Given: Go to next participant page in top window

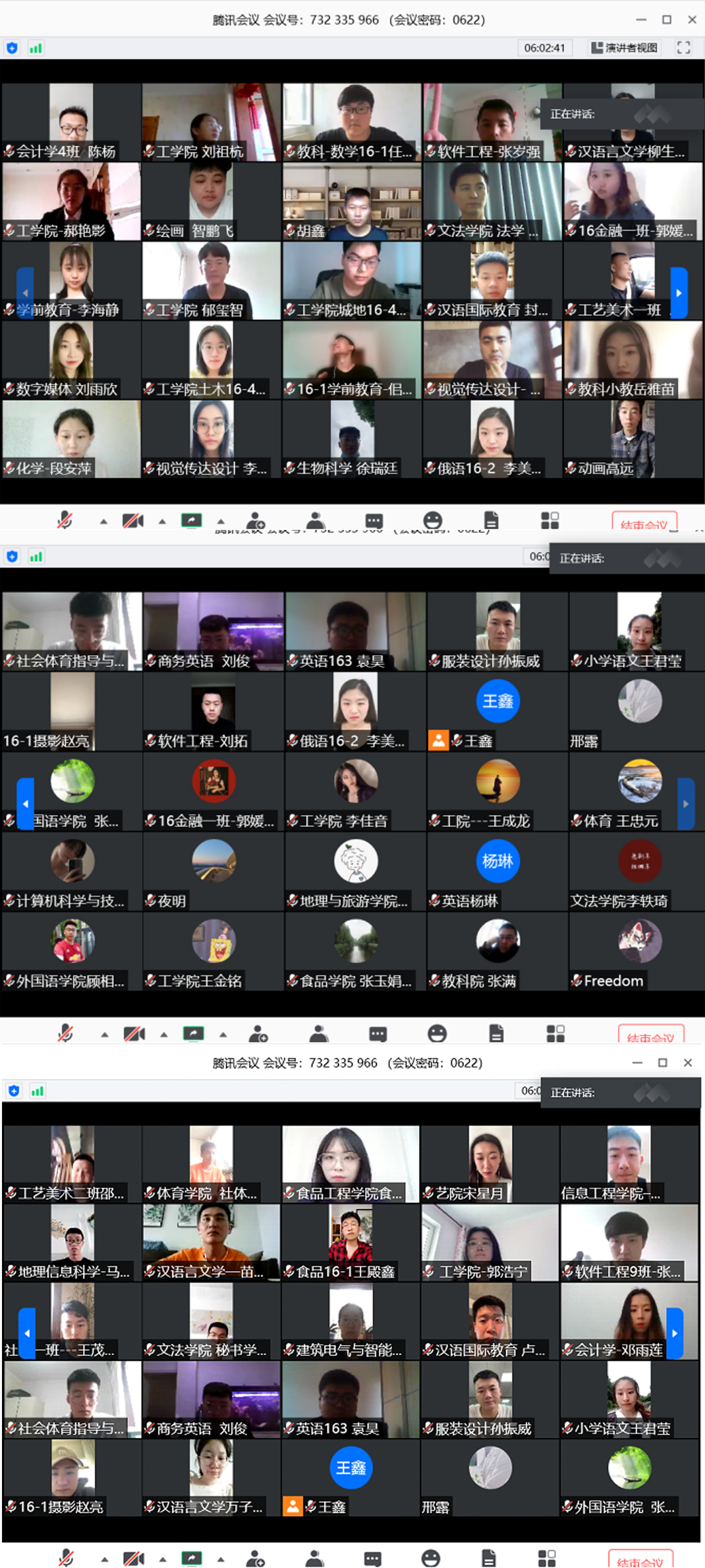Looking at the screenshot, I should coord(679,292).
